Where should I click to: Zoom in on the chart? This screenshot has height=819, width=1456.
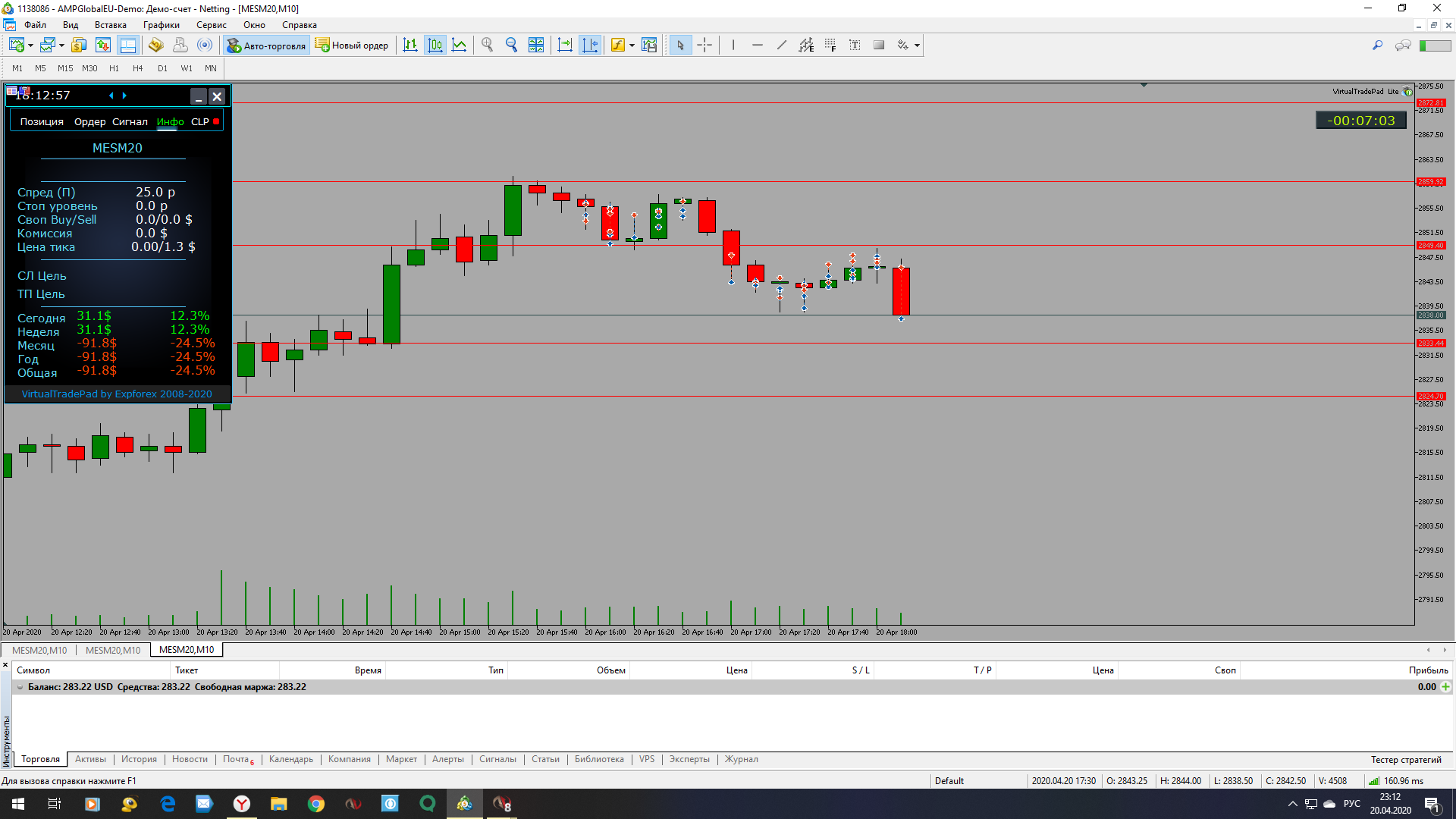pyautogui.click(x=487, y=45)
